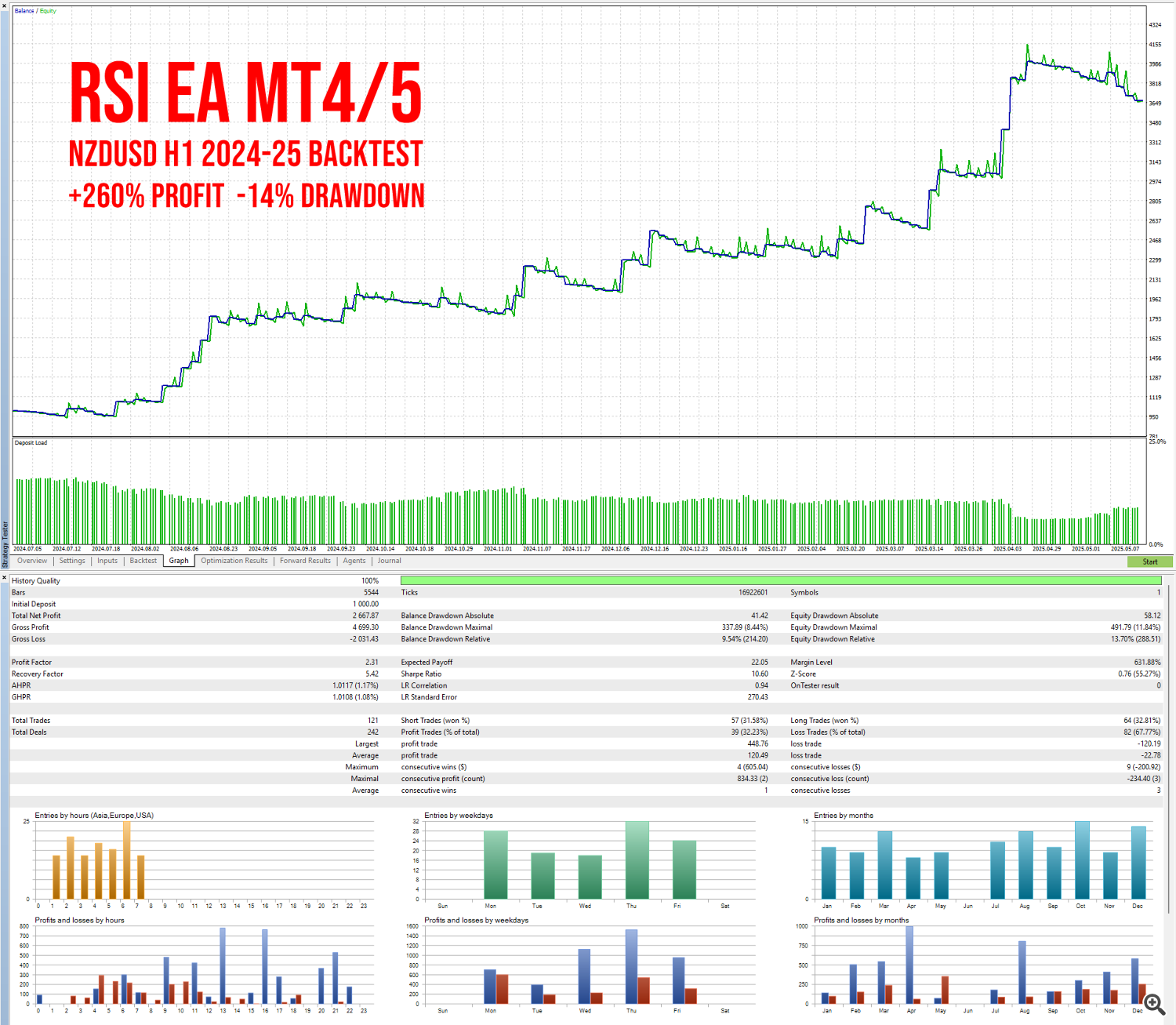Click the Equity legend label
This screenshot has height=1025, width=1176.
48,11
